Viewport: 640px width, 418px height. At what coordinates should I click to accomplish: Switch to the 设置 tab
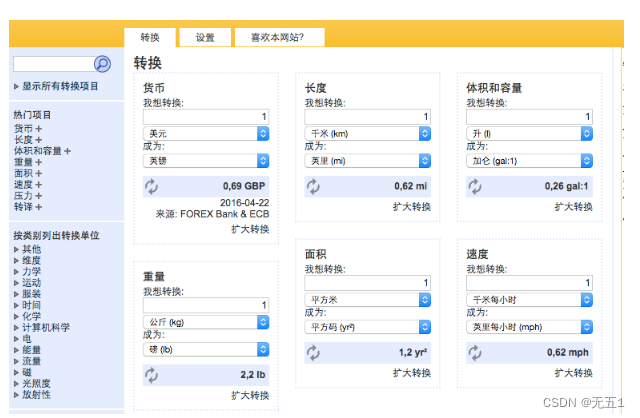[x=205, y=38]
